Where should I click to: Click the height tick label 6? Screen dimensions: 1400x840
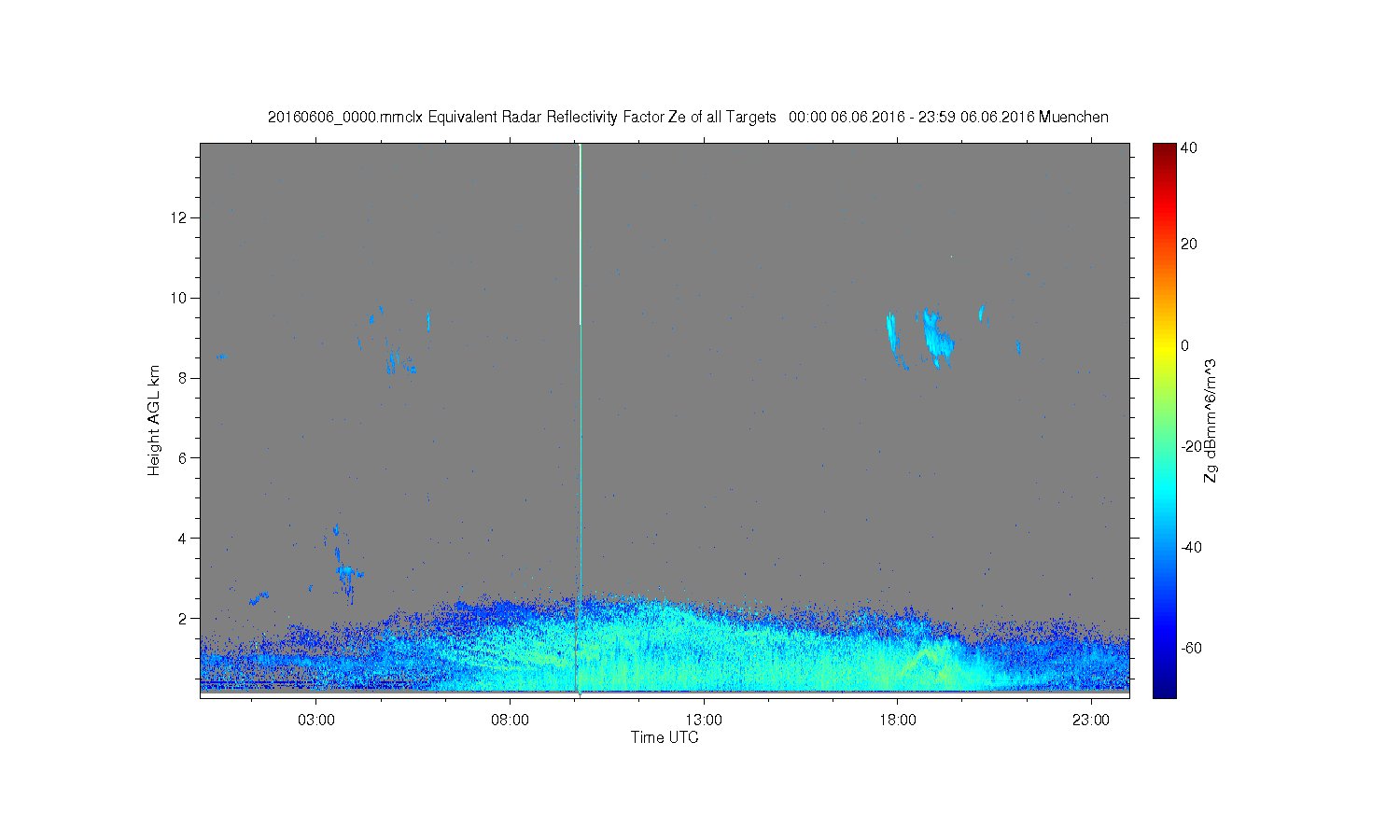pos(184,457)
